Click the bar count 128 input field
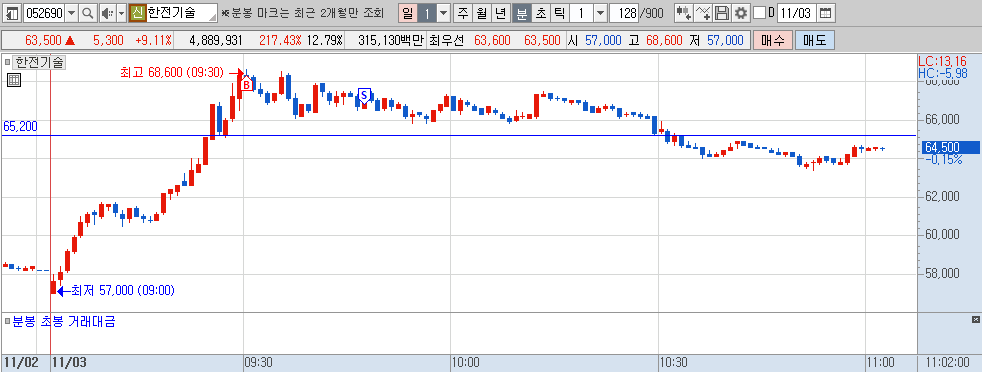Viewport: 982px width, 372px height. tap(623, 13)
